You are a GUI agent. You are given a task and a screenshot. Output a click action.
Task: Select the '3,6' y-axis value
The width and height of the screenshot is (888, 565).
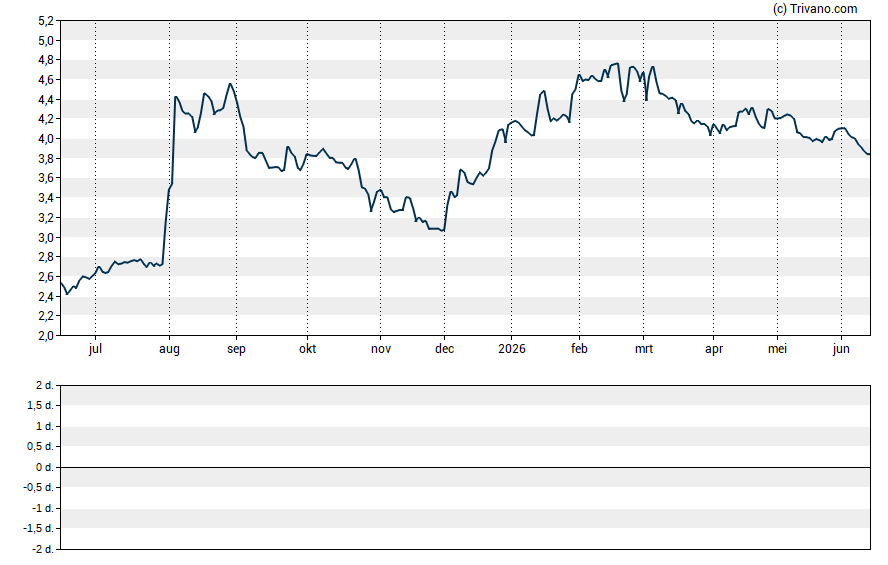(46, 178)
